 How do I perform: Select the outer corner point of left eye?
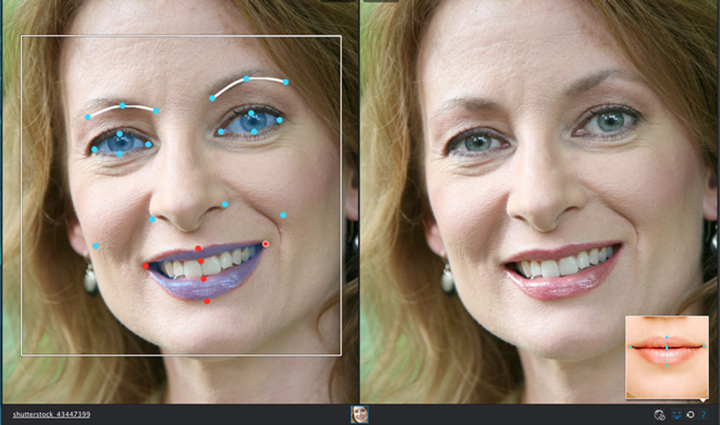(93, 150)
